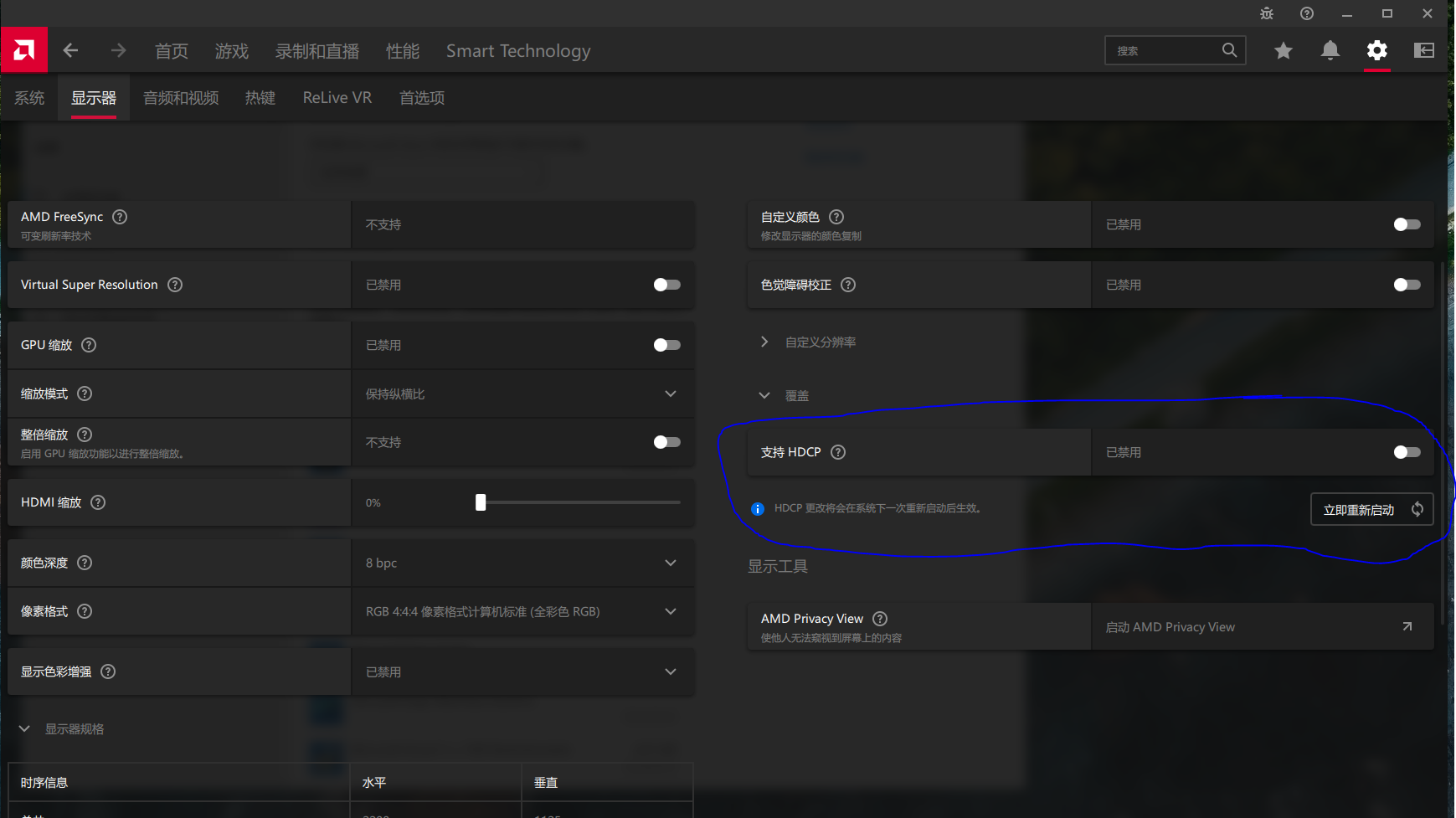
Task: Show help for AMD FreeSync
Action: click(120, 217)
